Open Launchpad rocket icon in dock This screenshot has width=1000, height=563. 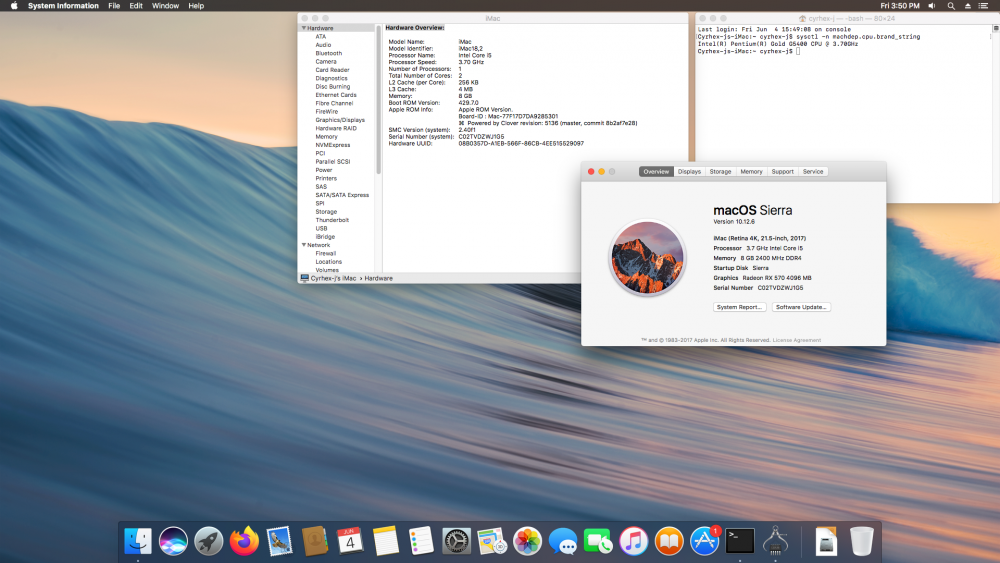tap(209, 541)
